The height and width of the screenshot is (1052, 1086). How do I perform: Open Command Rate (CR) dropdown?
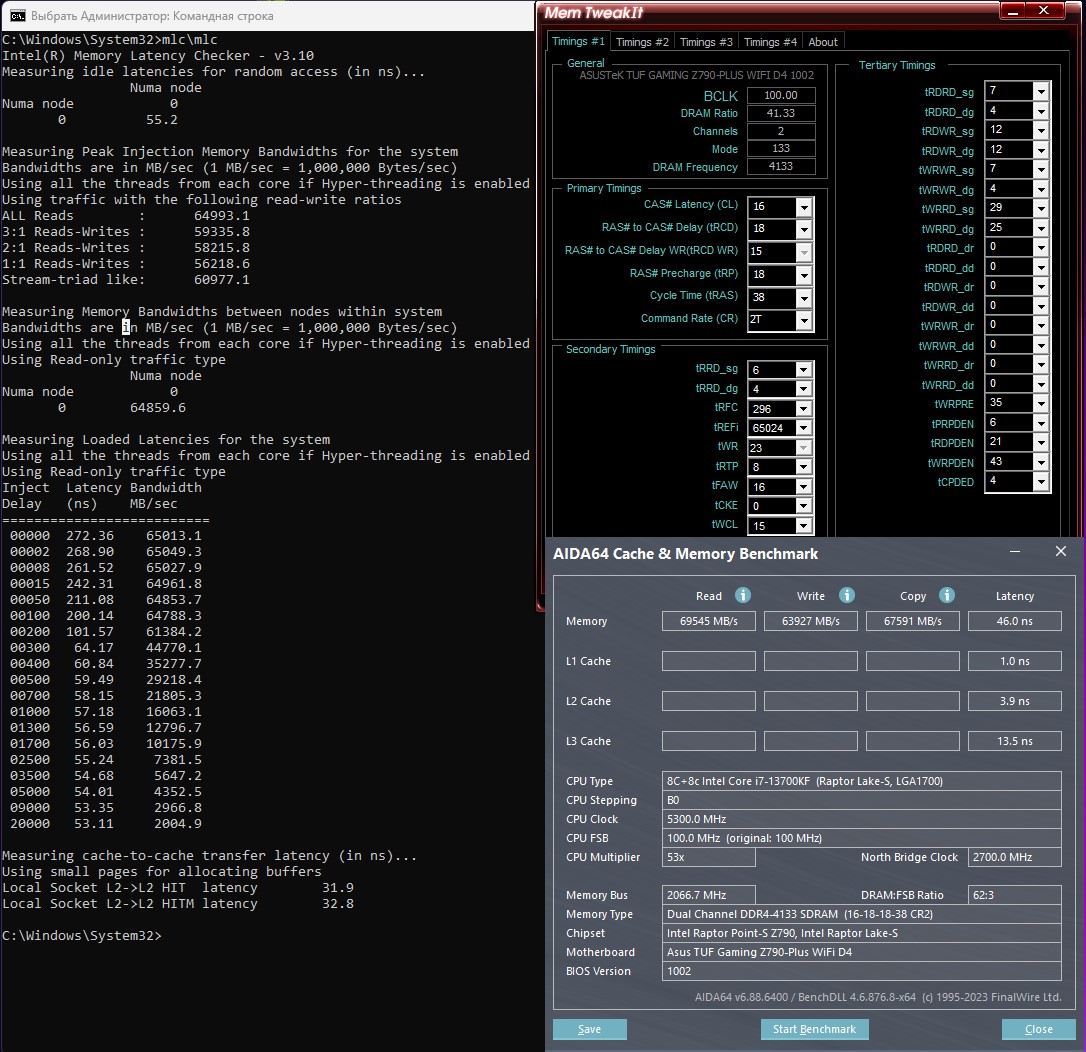803,320
